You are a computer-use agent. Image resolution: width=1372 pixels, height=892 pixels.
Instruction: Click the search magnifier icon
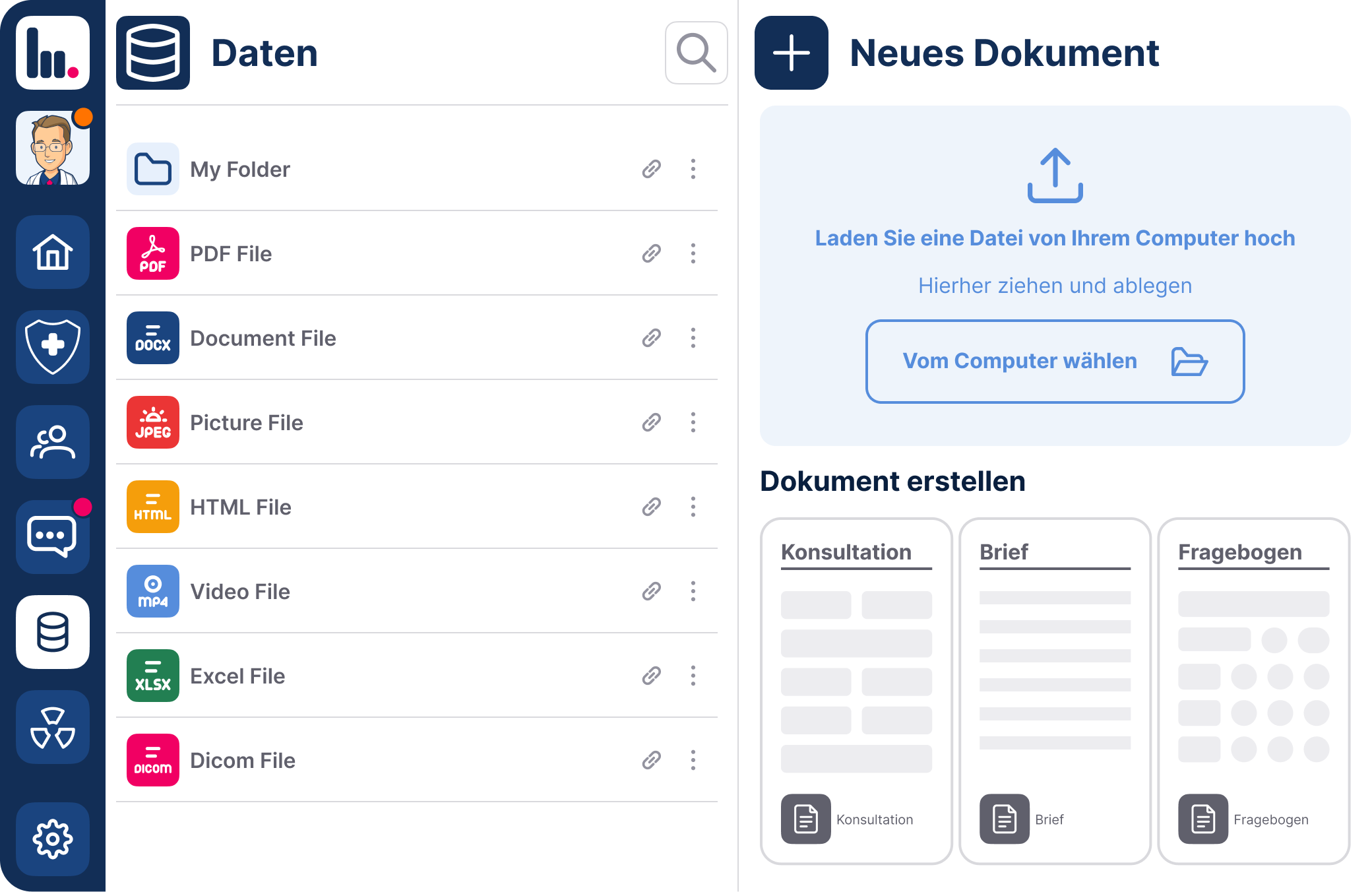coord(696,53)
